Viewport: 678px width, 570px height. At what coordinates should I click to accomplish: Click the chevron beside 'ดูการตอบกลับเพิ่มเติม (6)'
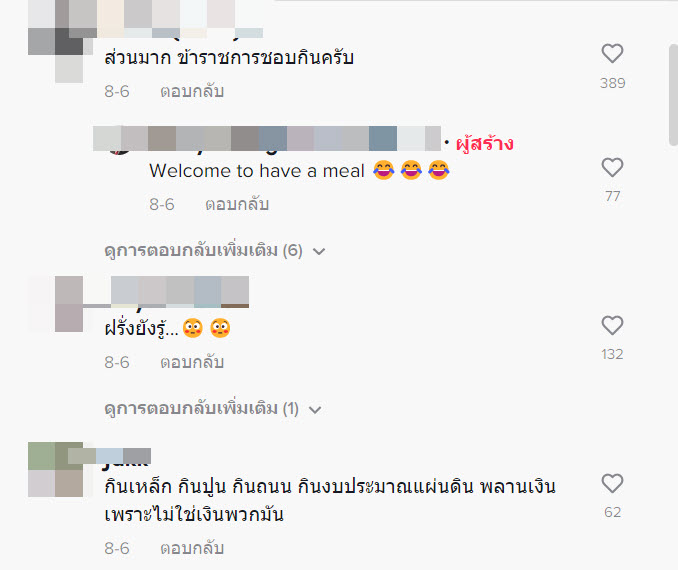319,251
